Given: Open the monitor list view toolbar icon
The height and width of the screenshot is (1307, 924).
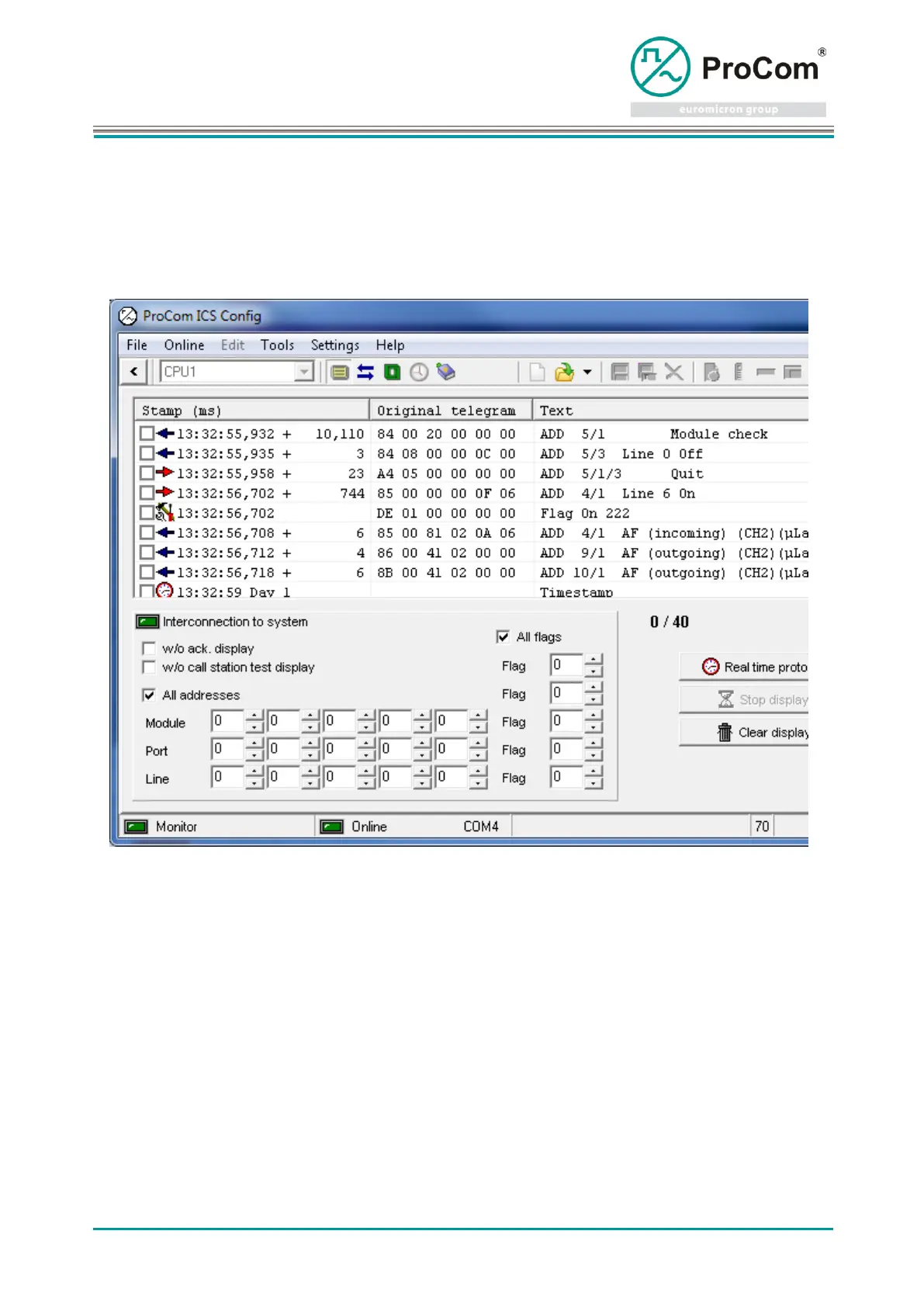Looking at the screenshot, I should point(340,373).
